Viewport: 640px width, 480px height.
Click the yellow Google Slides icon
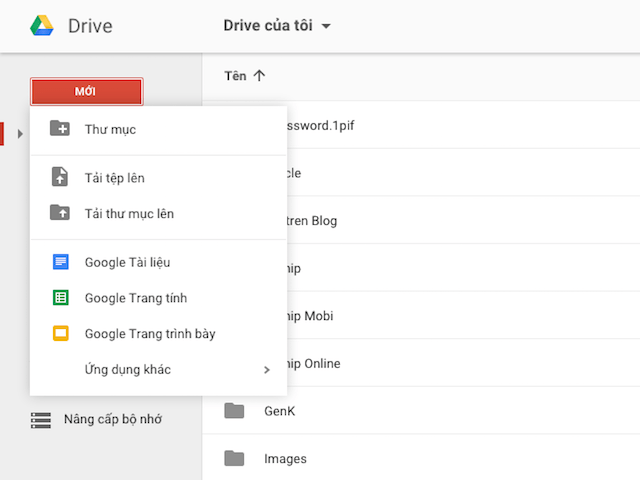pos(61,334)
